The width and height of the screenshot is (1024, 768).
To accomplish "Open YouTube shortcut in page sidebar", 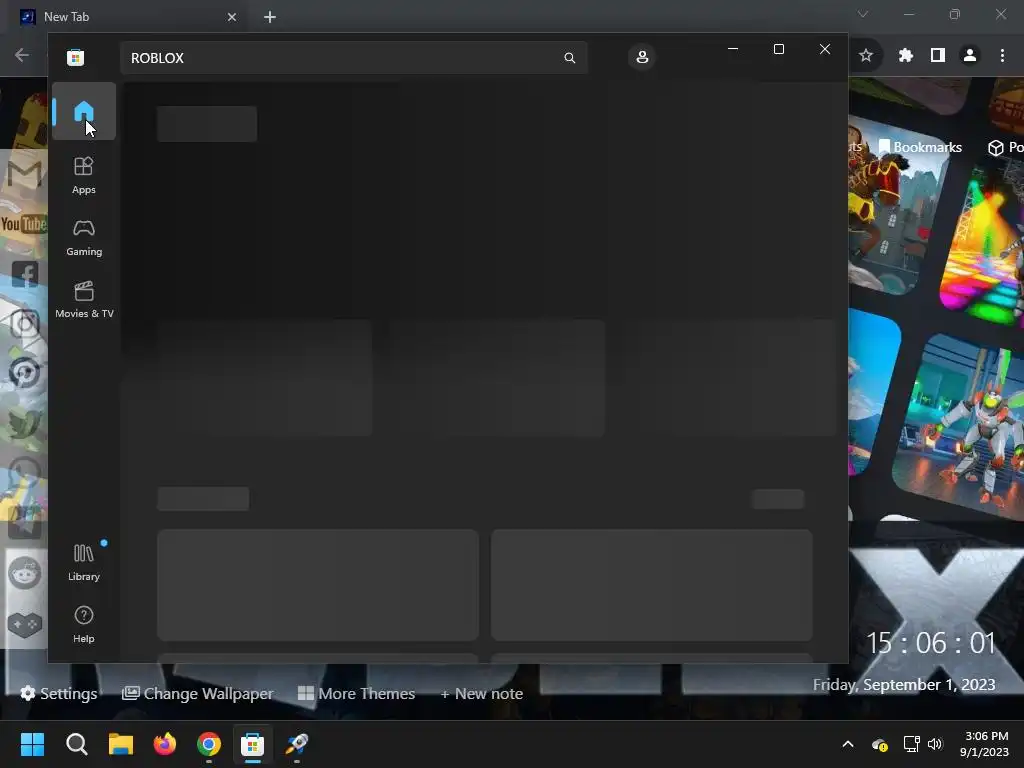I will (24, 224).
